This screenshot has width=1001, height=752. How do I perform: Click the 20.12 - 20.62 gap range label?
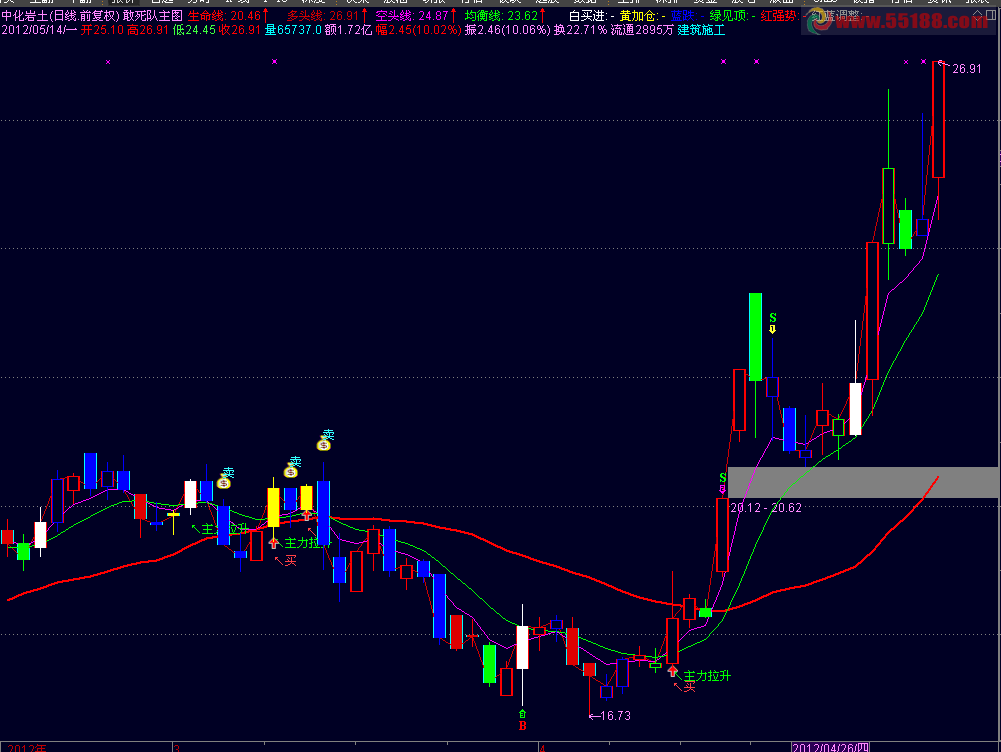point(765,508)
